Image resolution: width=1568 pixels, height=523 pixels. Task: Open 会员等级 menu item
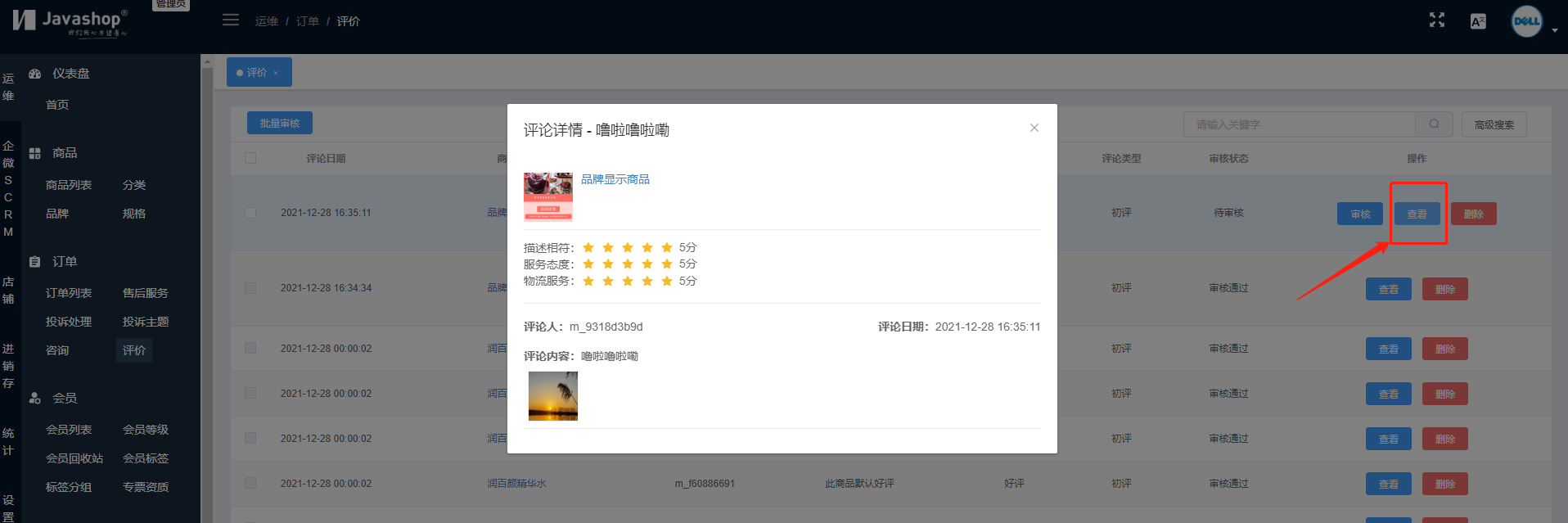[x=146, y=430]
